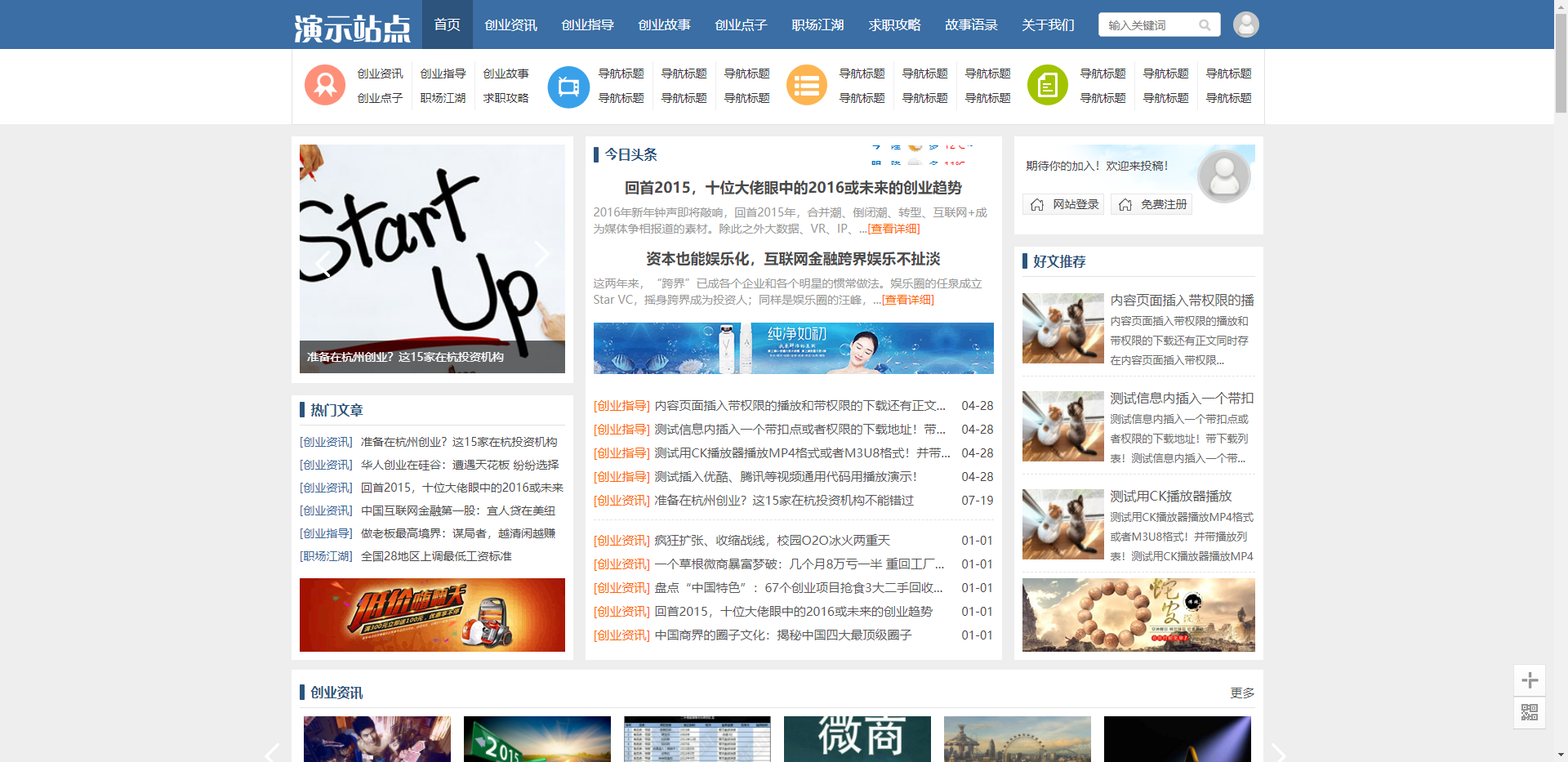Open hot article 全国28地区上调最低工资标准
Screen dimensions: 1568x762
coord(436,556)
